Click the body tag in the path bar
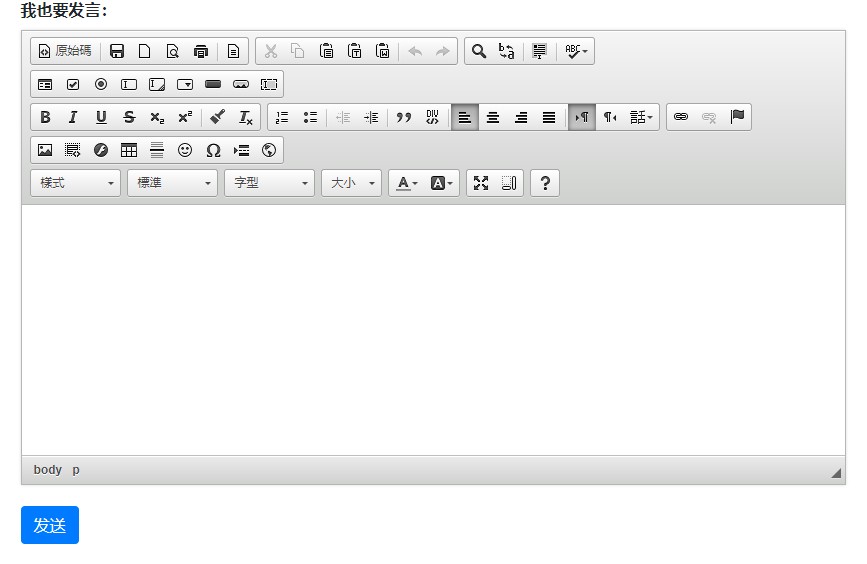Viewport: 867px width, 564px height. pyautogui.click(x=47, y=470)
